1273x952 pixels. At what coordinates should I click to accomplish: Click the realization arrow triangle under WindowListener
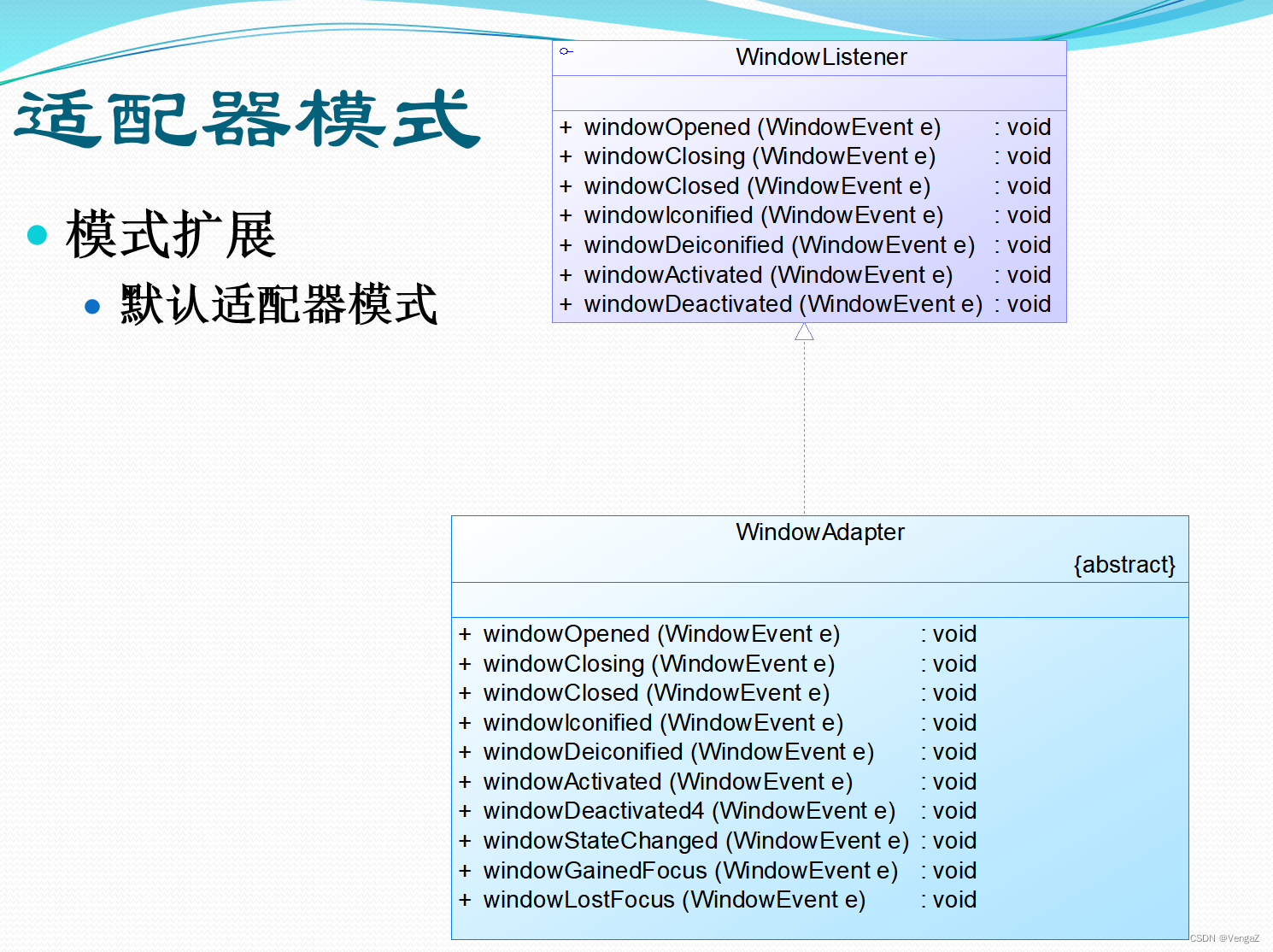coord(804,332)
